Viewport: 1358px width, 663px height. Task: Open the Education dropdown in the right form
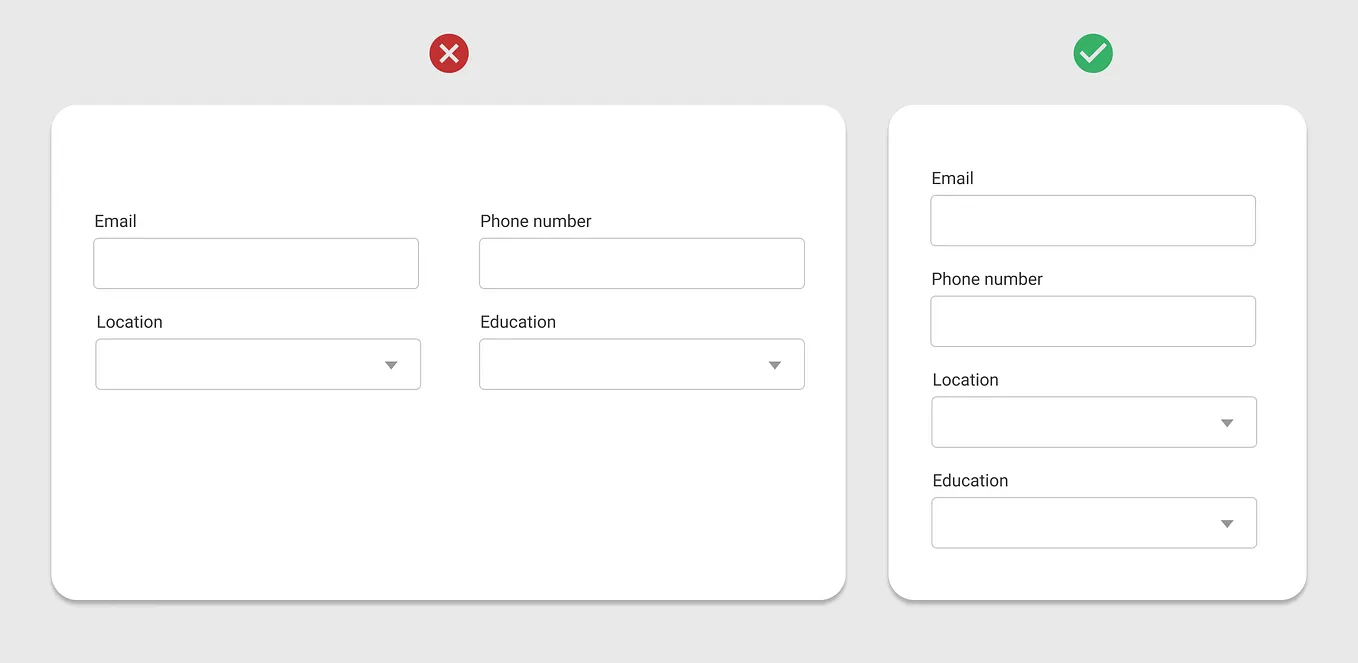(x=1093, y=522)
